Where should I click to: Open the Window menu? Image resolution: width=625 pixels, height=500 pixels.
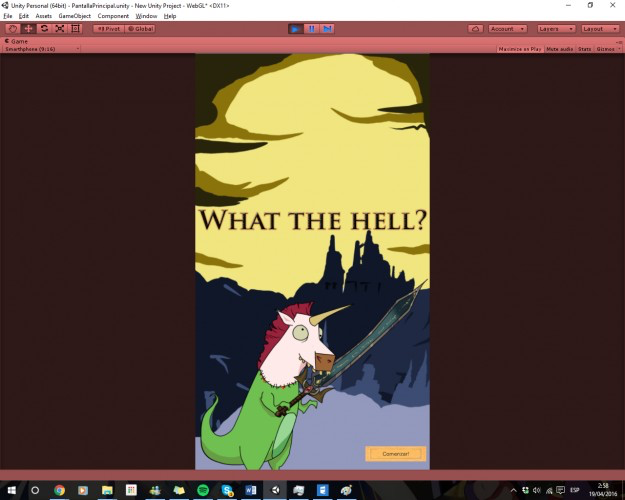click(146, 16)
